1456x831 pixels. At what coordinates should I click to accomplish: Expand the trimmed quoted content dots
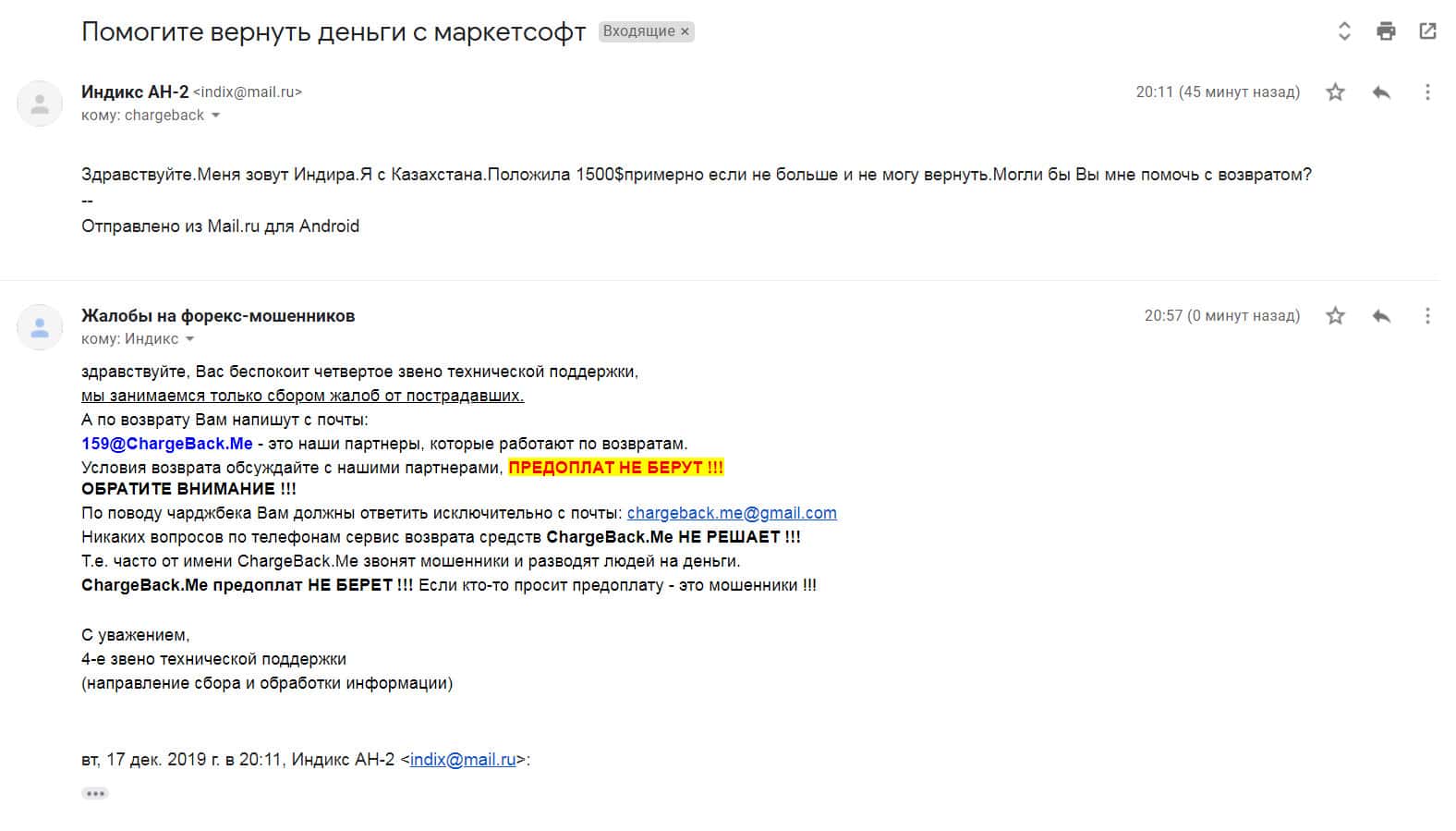tap(95, 793)
